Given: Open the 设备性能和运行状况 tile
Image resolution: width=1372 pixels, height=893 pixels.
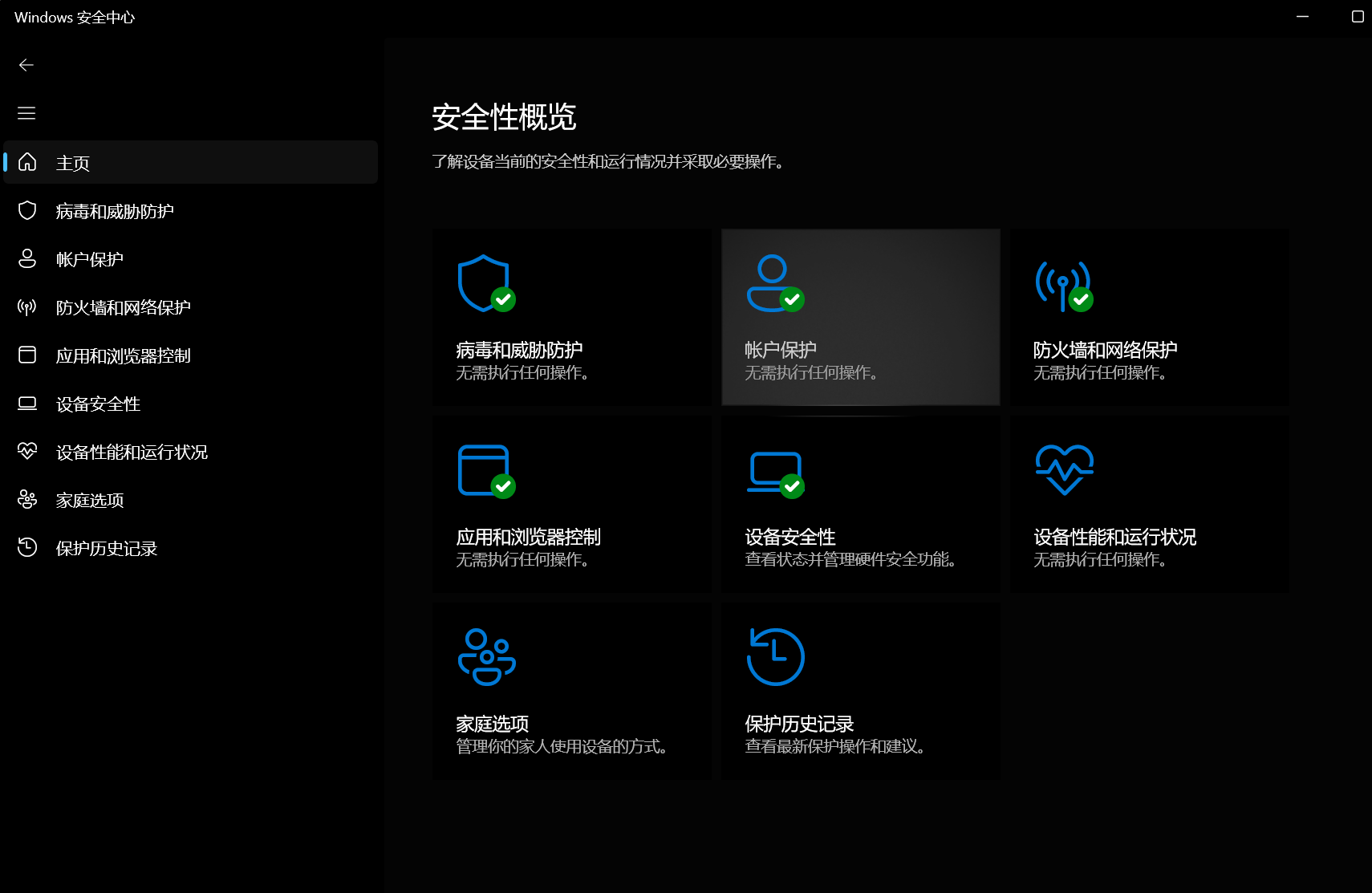Looking at the screenshot, I should coord(1148,503).
